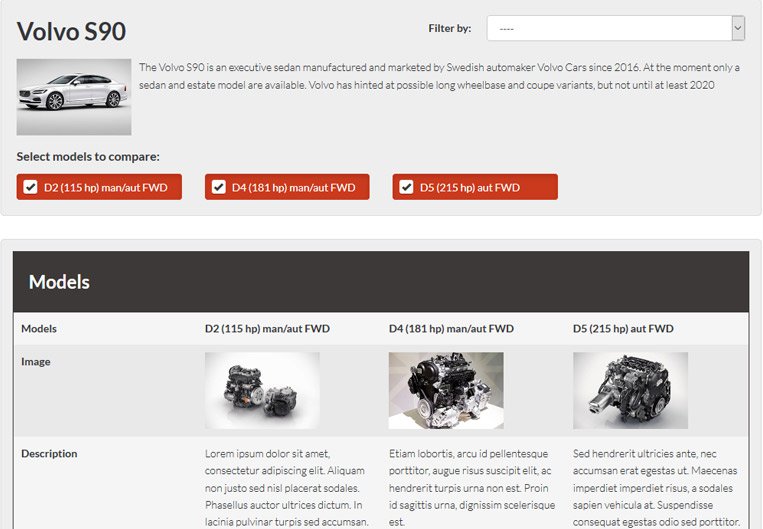Image resolution: width=763 pixels, height=529 pixels.
Task: Click the D4 engine image
Action: click(x=446, y=390)
